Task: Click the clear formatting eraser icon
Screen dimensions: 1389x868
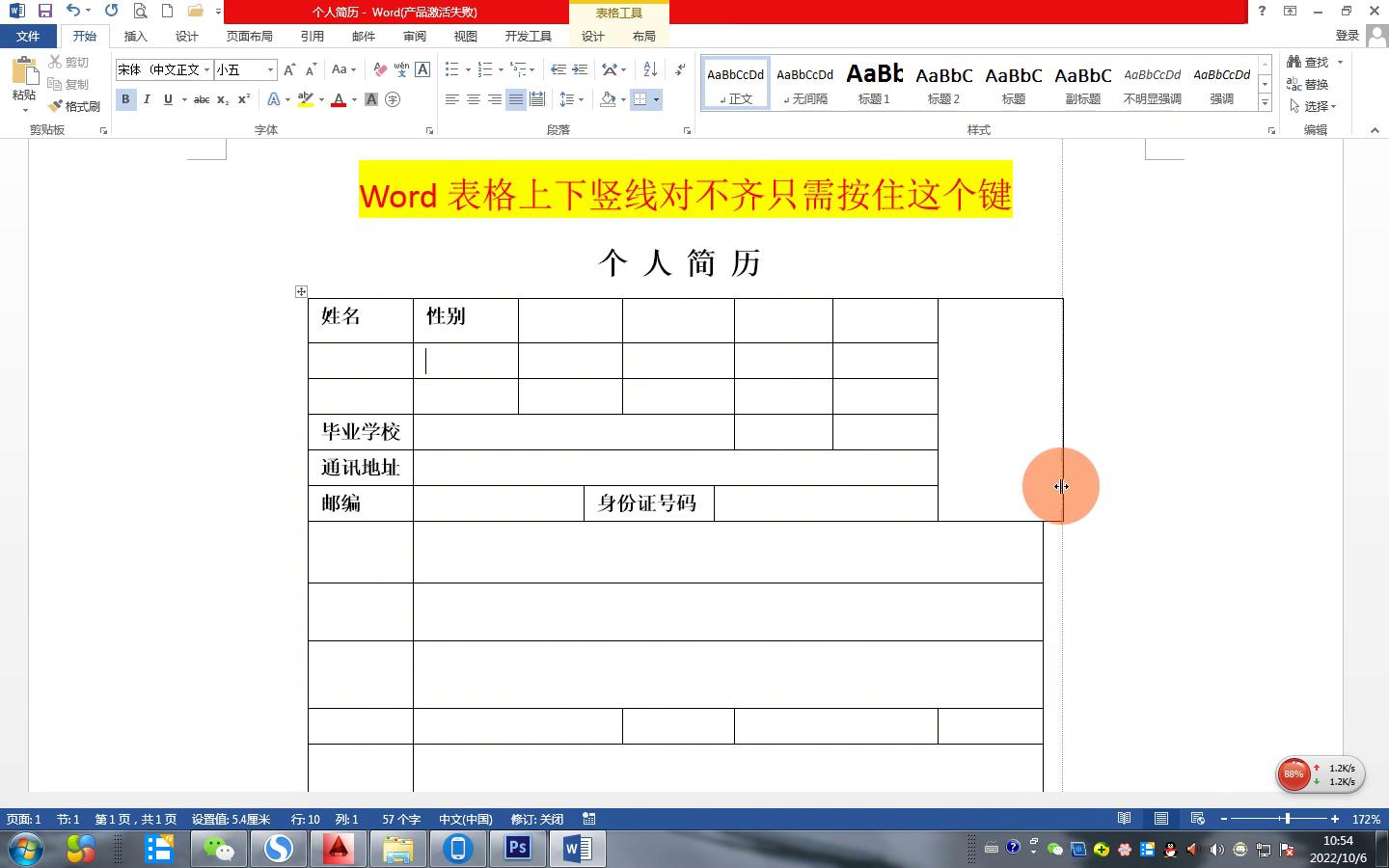Action: (x=380, y=69)
